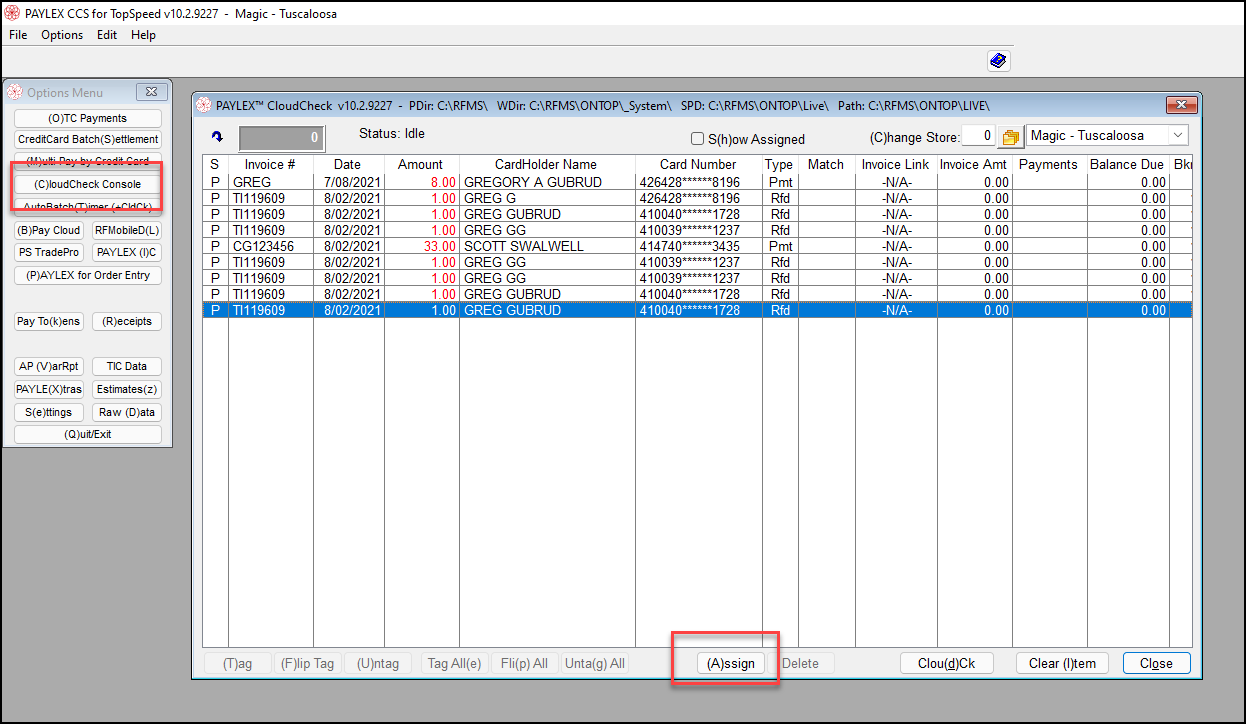Open the S(e)ttings option
Screen dimensions: 1246x724
click(49, 412)
